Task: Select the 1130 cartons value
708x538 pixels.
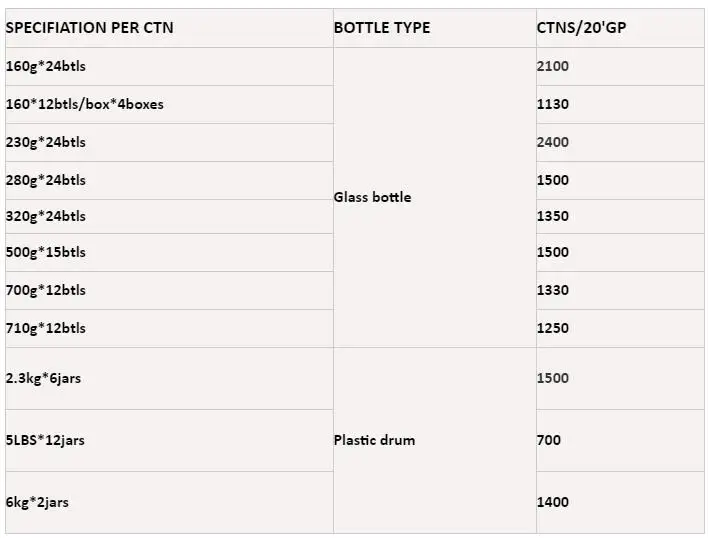Action: 553,104
